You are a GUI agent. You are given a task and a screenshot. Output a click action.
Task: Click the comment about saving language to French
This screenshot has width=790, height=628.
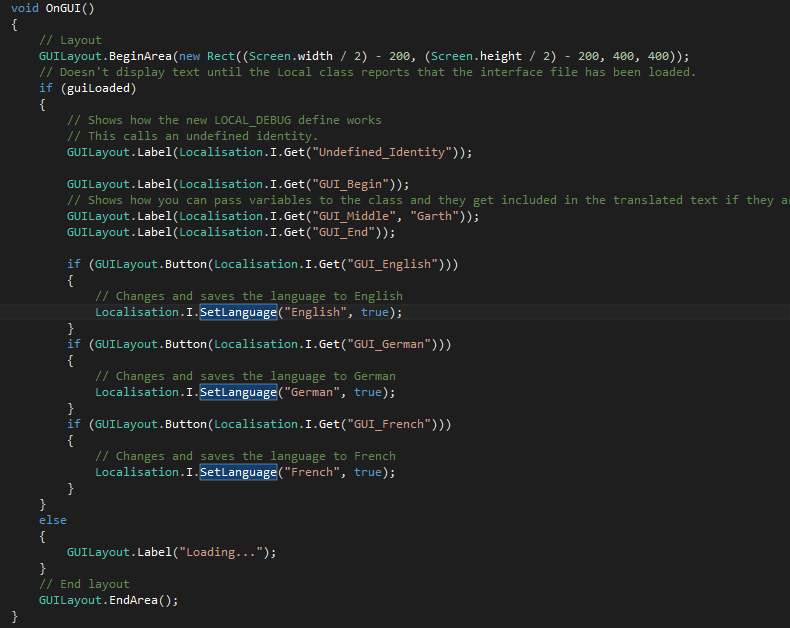point(245,456)
